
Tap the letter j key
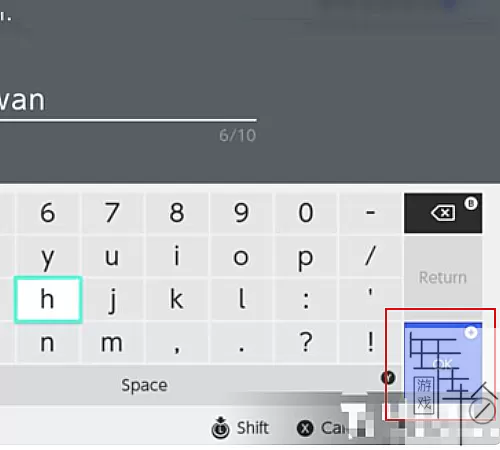tap(113, 300)
